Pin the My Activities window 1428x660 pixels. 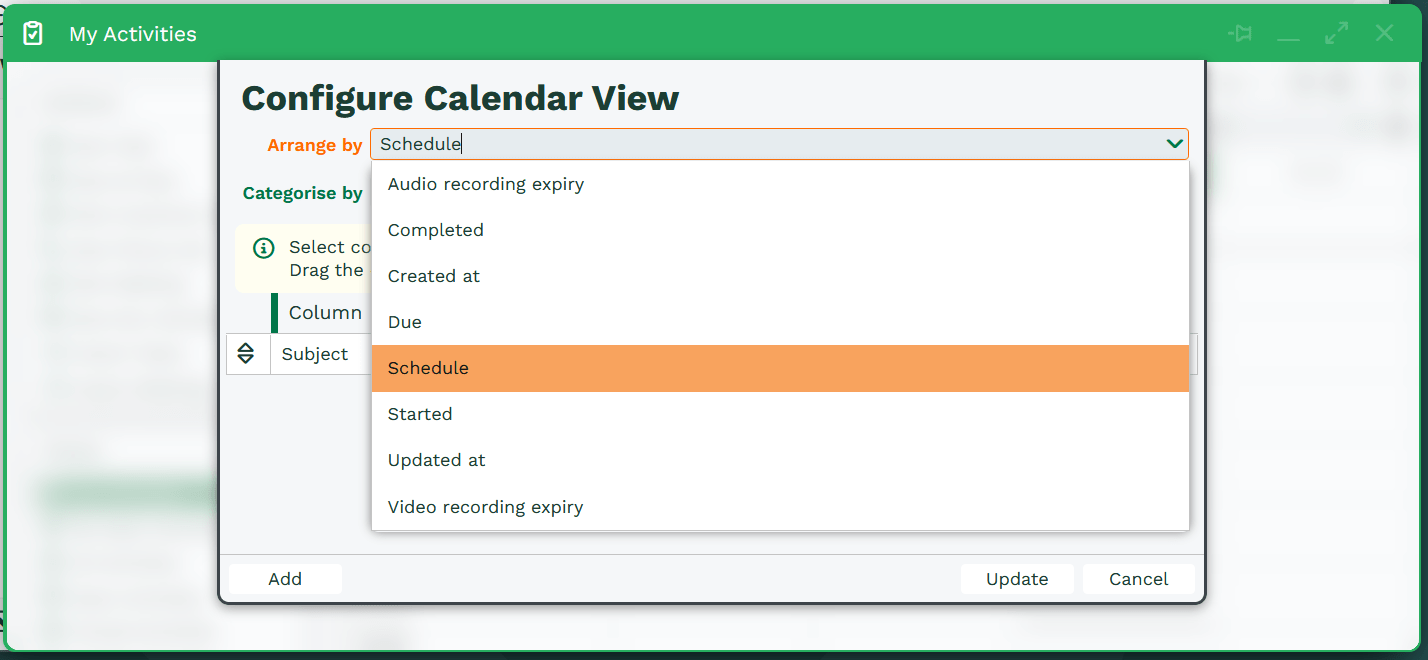click(x=1240, y=34)
